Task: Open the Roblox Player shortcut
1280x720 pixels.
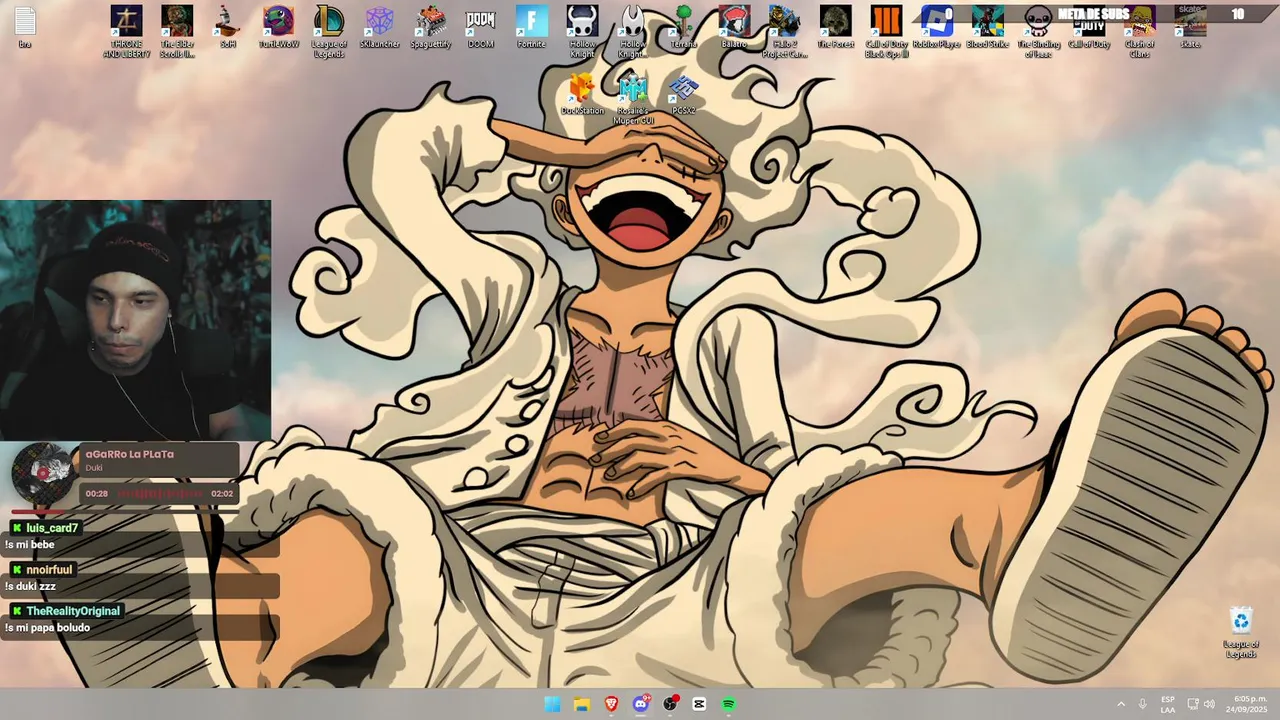Action: coord(936,27)
